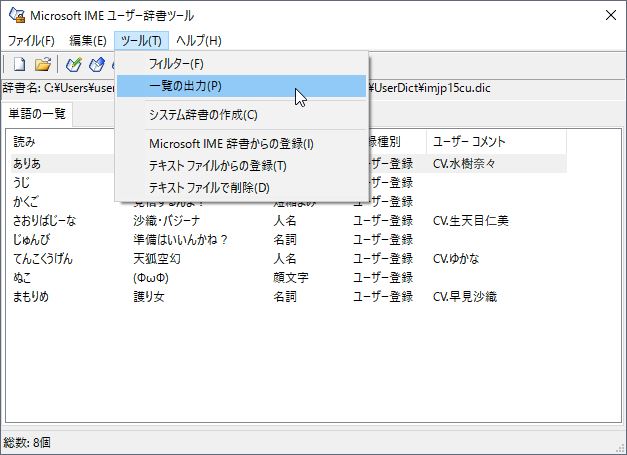This screenshot has width=627, height=455.
Task: Click ユーザー登録 in the てんこうげん row
Action: [x=383, y=259]
